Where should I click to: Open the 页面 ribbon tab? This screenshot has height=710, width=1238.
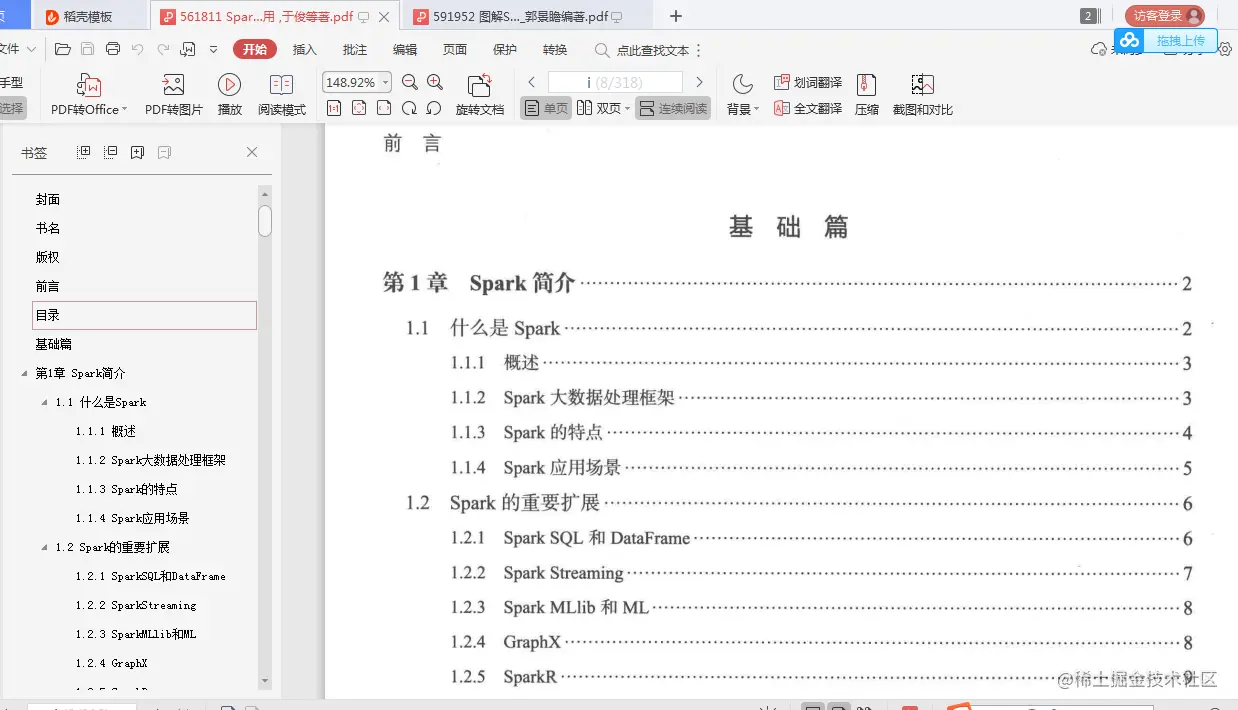(x=455, y=49)
